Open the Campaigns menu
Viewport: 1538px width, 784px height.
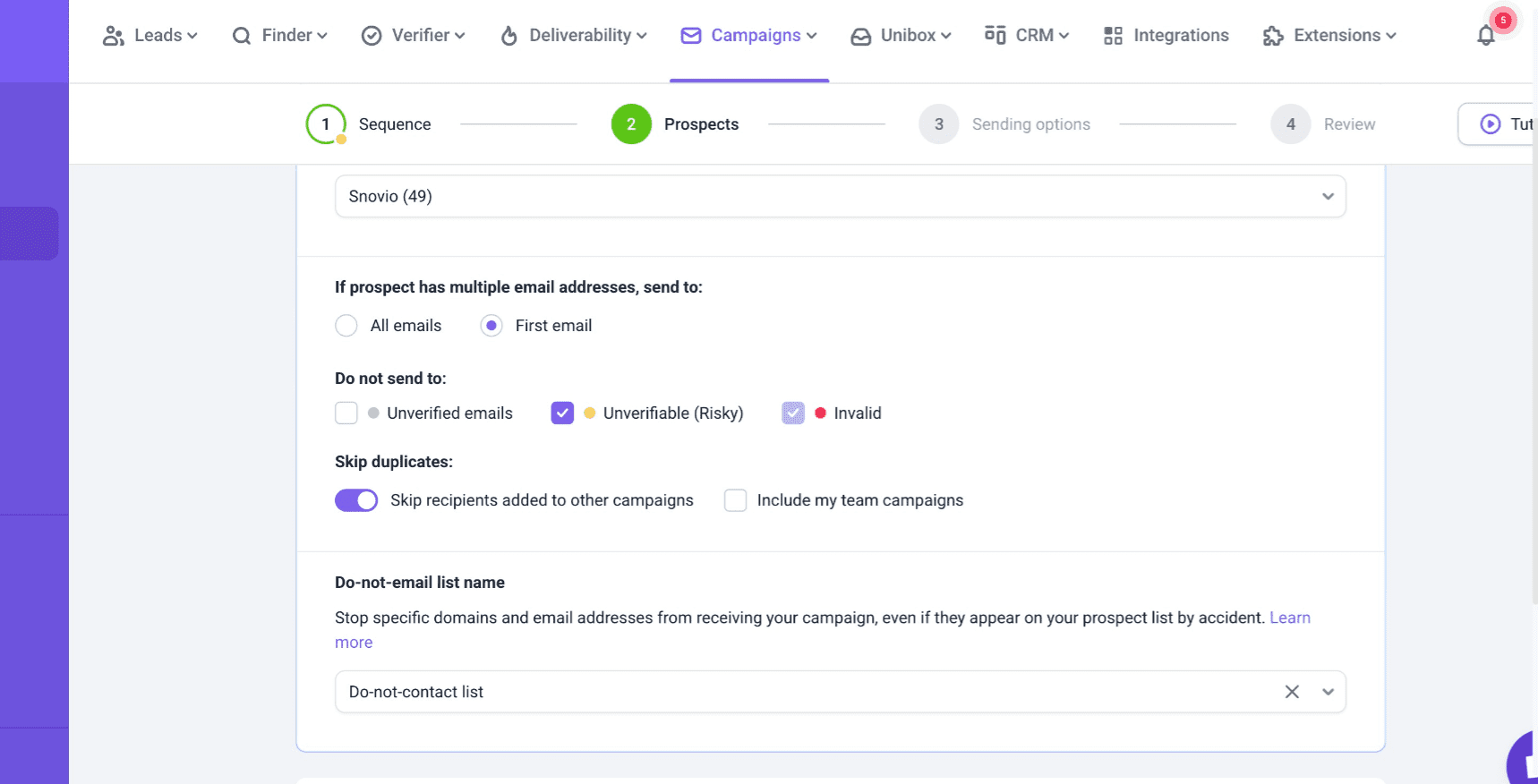(x=748, y=36)
